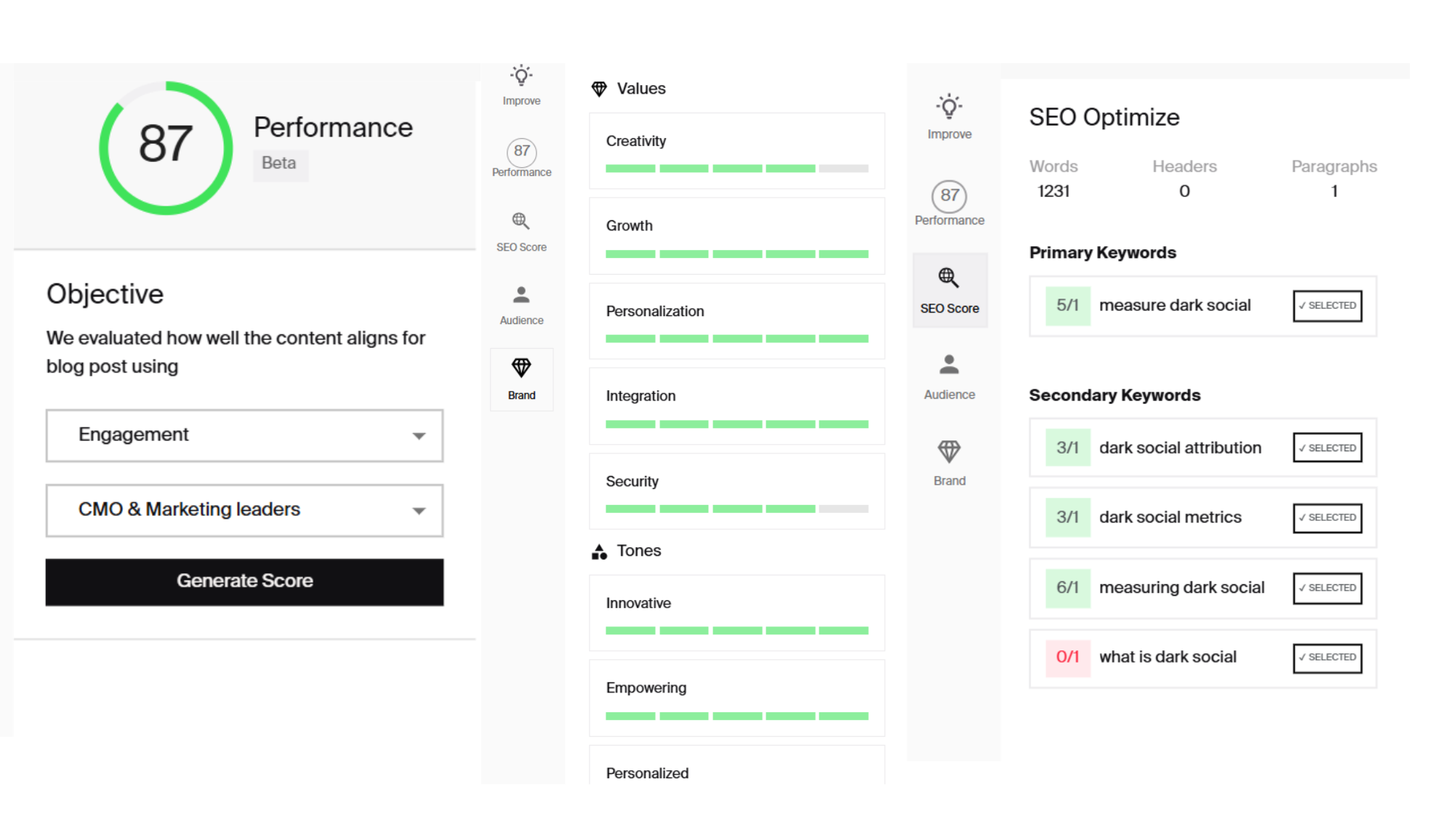Click the Improve lightbulb icon in right sidebar
The image size is (1454, 840).
tap(949, 108)
